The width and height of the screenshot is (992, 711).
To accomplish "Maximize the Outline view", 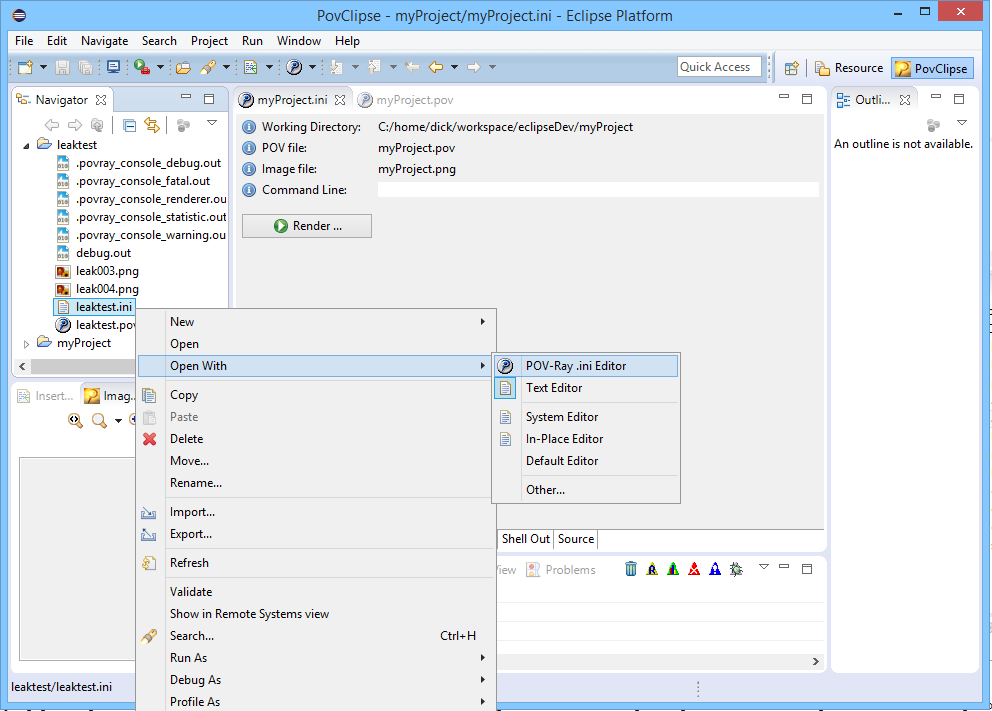I will click(959, 99).
